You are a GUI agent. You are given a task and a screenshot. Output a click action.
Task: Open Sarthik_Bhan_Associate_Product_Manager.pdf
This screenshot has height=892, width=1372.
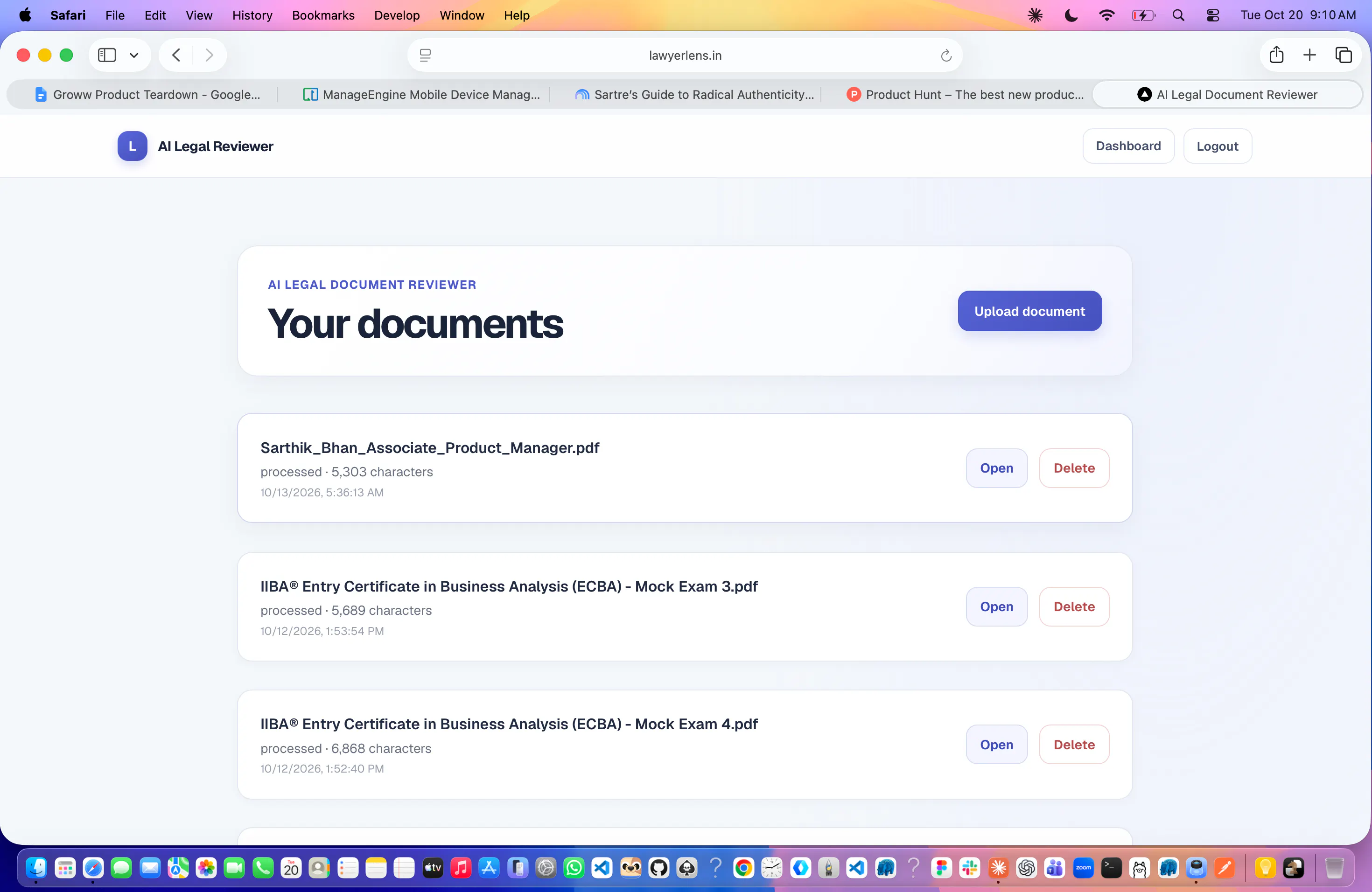click(996, 468)
